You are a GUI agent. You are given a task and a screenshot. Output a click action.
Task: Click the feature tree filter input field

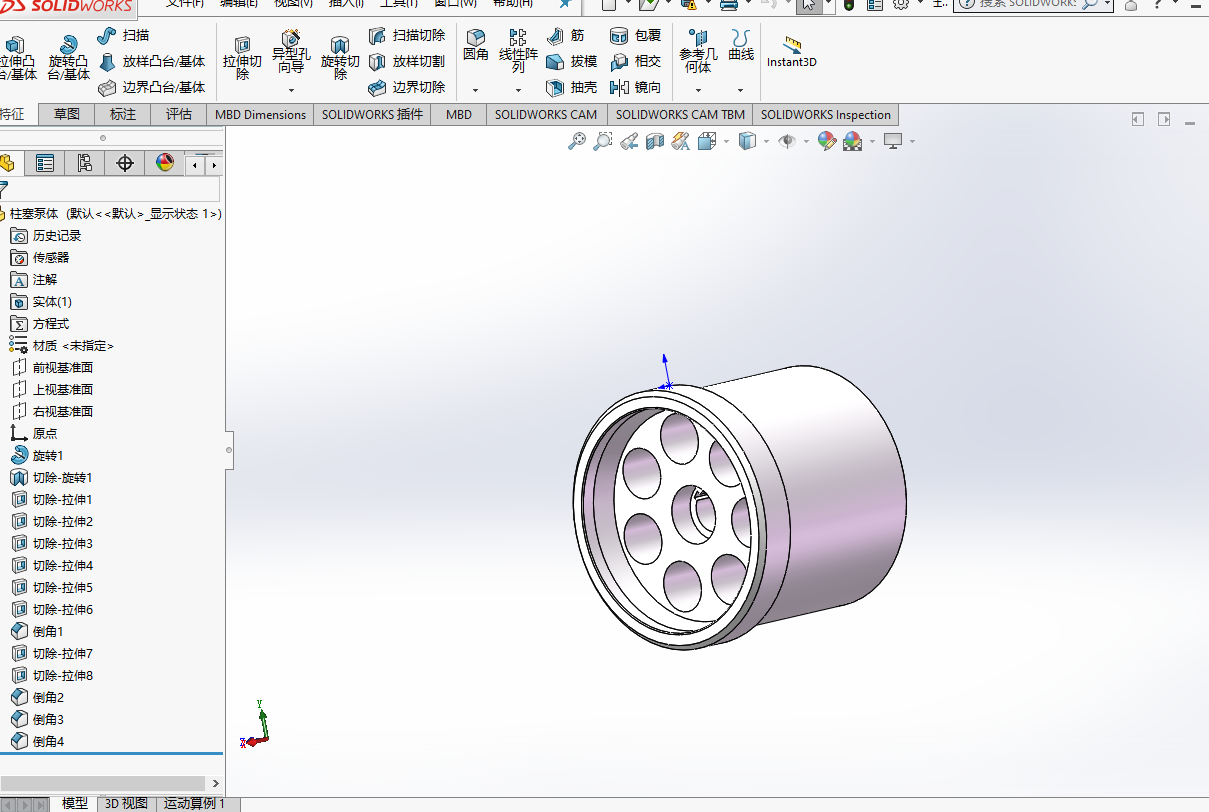coord(112,190)
